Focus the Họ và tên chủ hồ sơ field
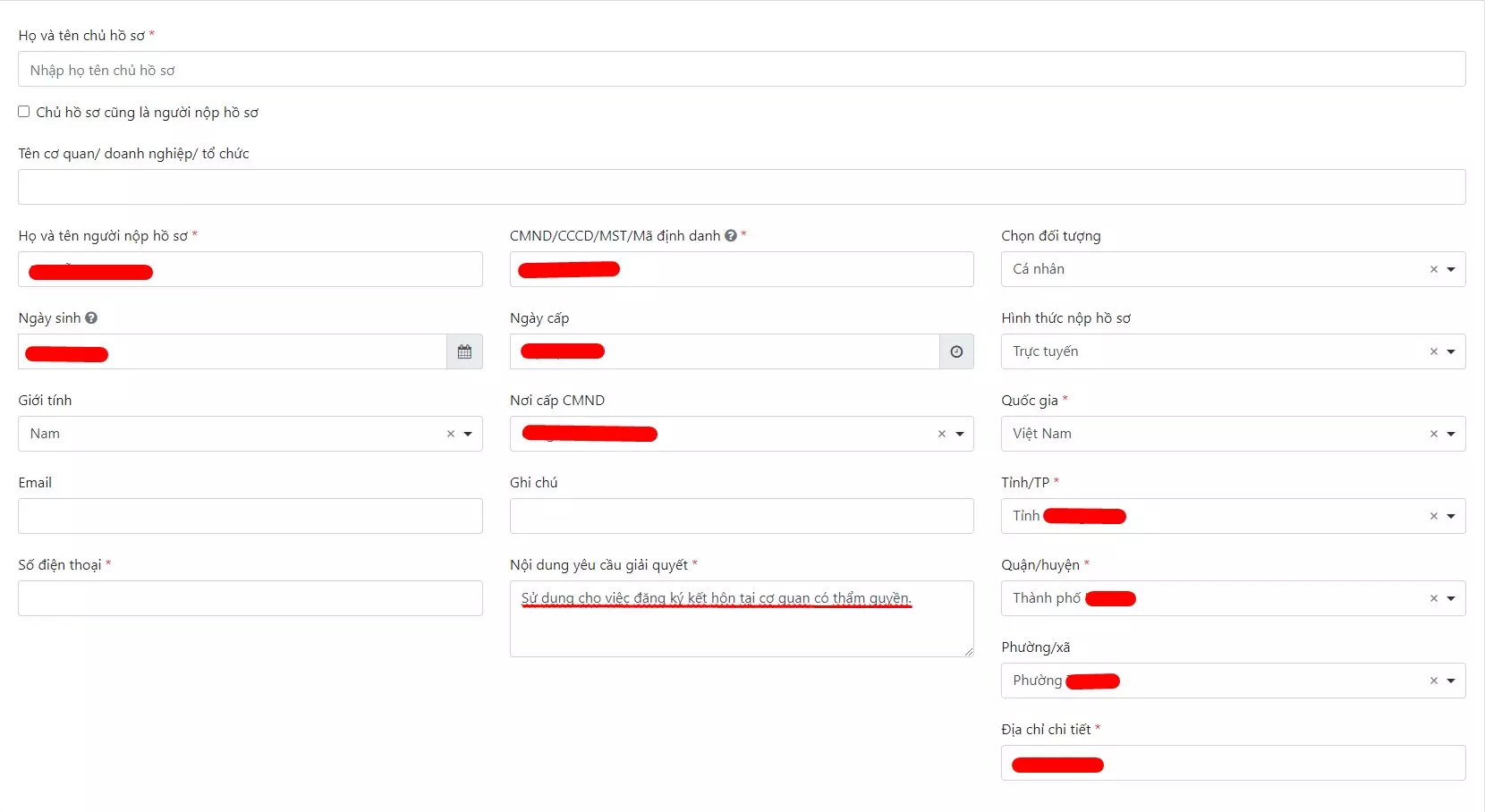The image size is (1485, 812). tap(742, 69)
